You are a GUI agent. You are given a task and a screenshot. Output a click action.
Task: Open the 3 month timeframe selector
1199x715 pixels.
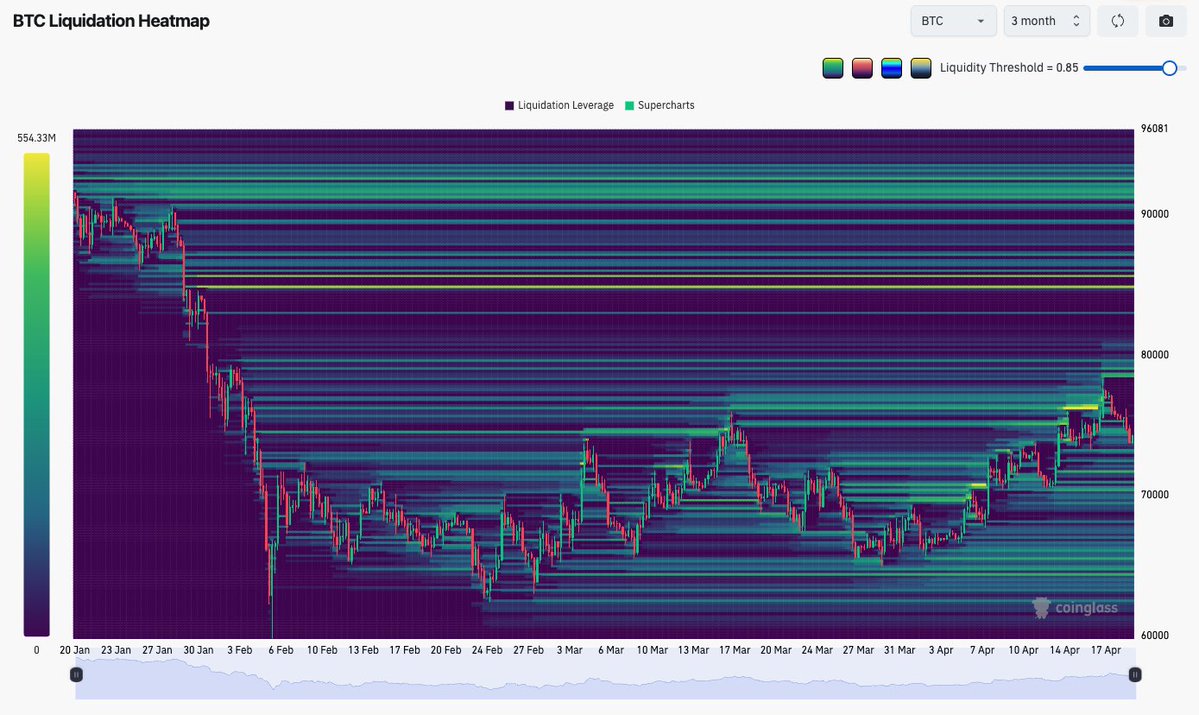1045,21
